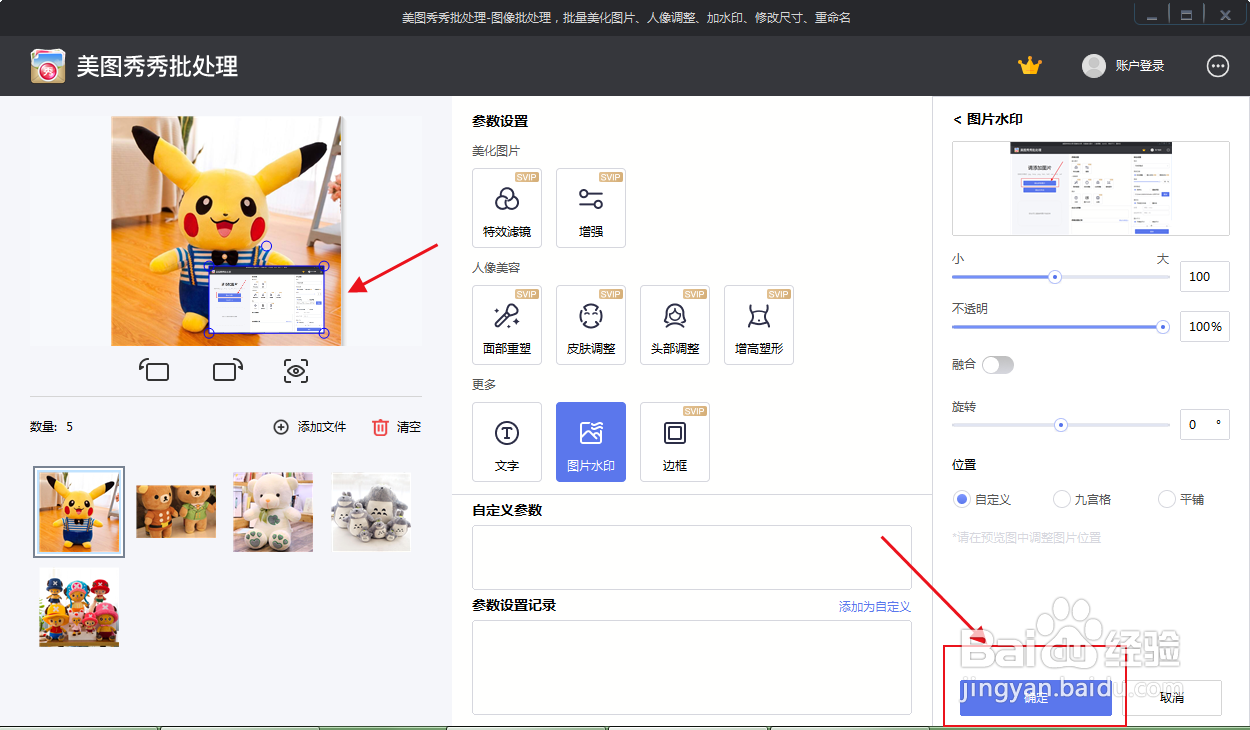Open the 增强 enhance adjustments tool

click(591, 208)
